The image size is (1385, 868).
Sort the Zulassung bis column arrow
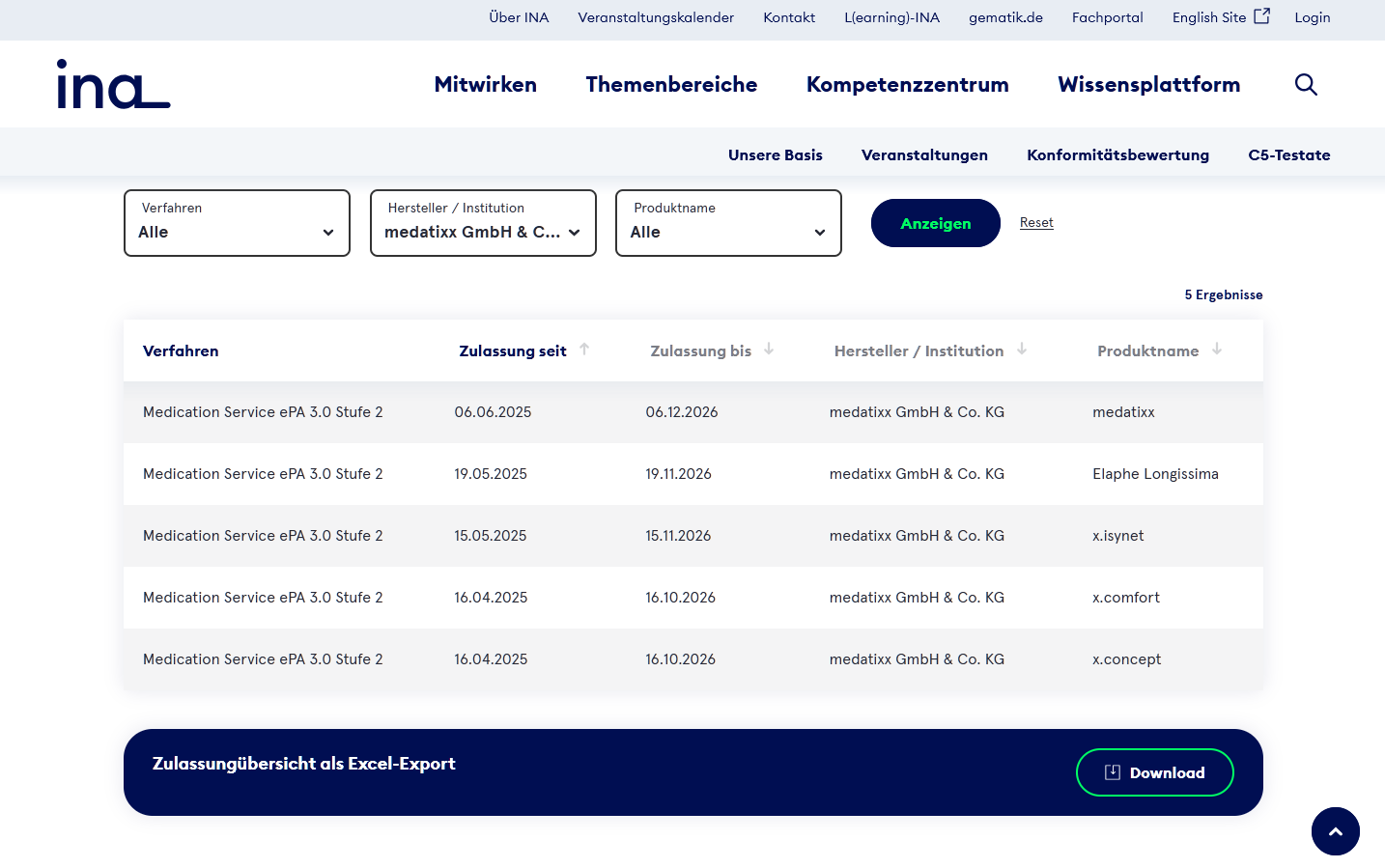[x=769, y=350]
